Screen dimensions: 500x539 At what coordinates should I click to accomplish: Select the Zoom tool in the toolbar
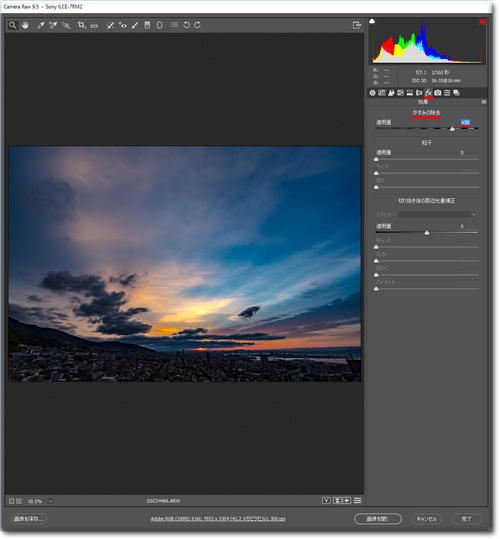click(x=12, y=25)
